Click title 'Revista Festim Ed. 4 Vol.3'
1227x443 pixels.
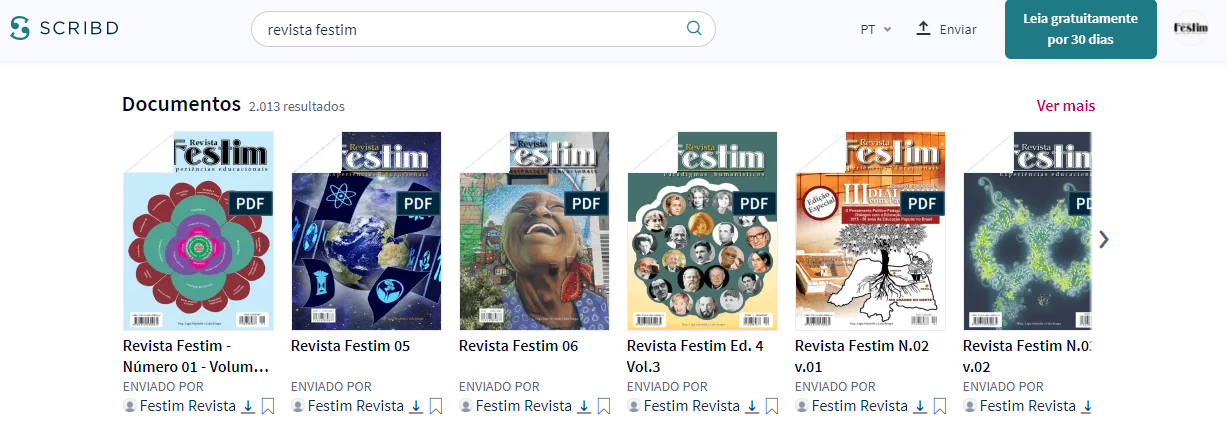(695, 356)
